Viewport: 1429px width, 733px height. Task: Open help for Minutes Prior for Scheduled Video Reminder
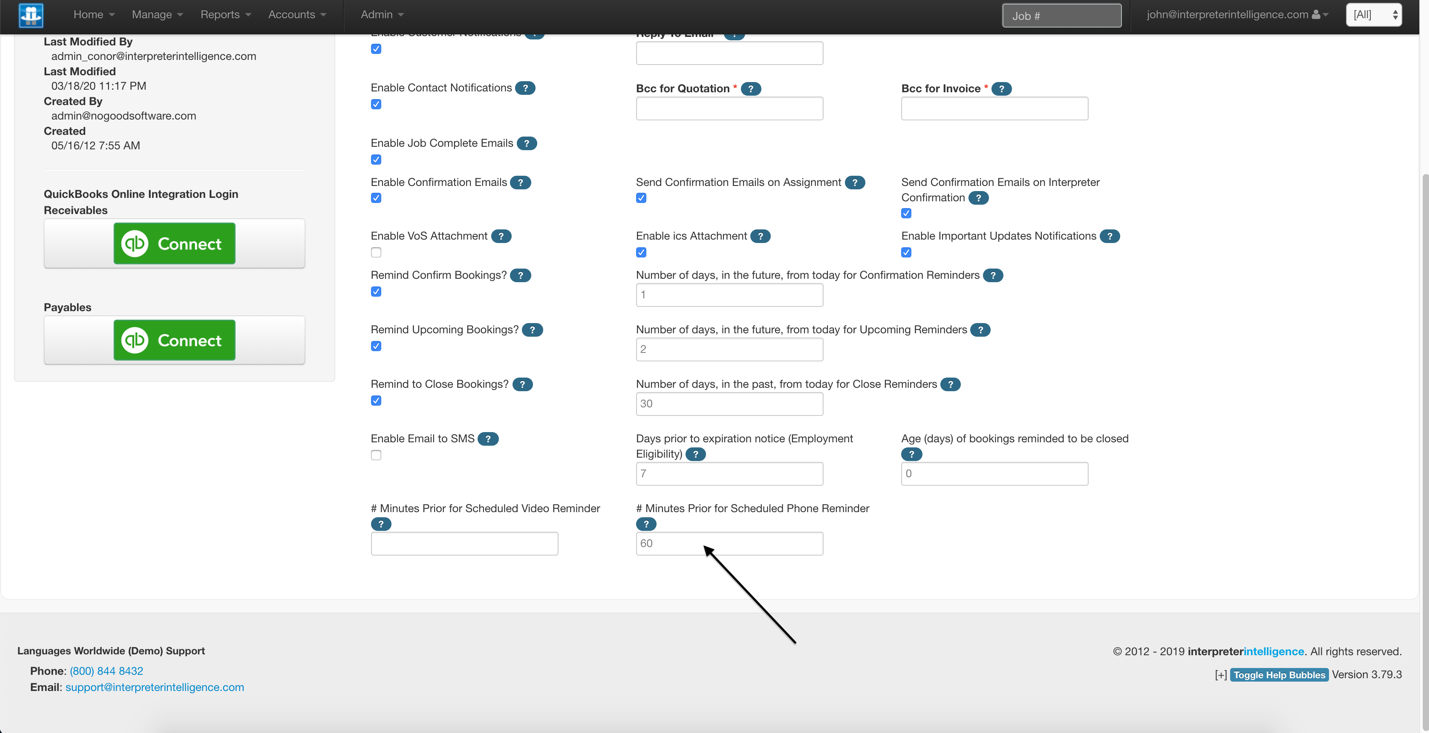pos(381,523)
